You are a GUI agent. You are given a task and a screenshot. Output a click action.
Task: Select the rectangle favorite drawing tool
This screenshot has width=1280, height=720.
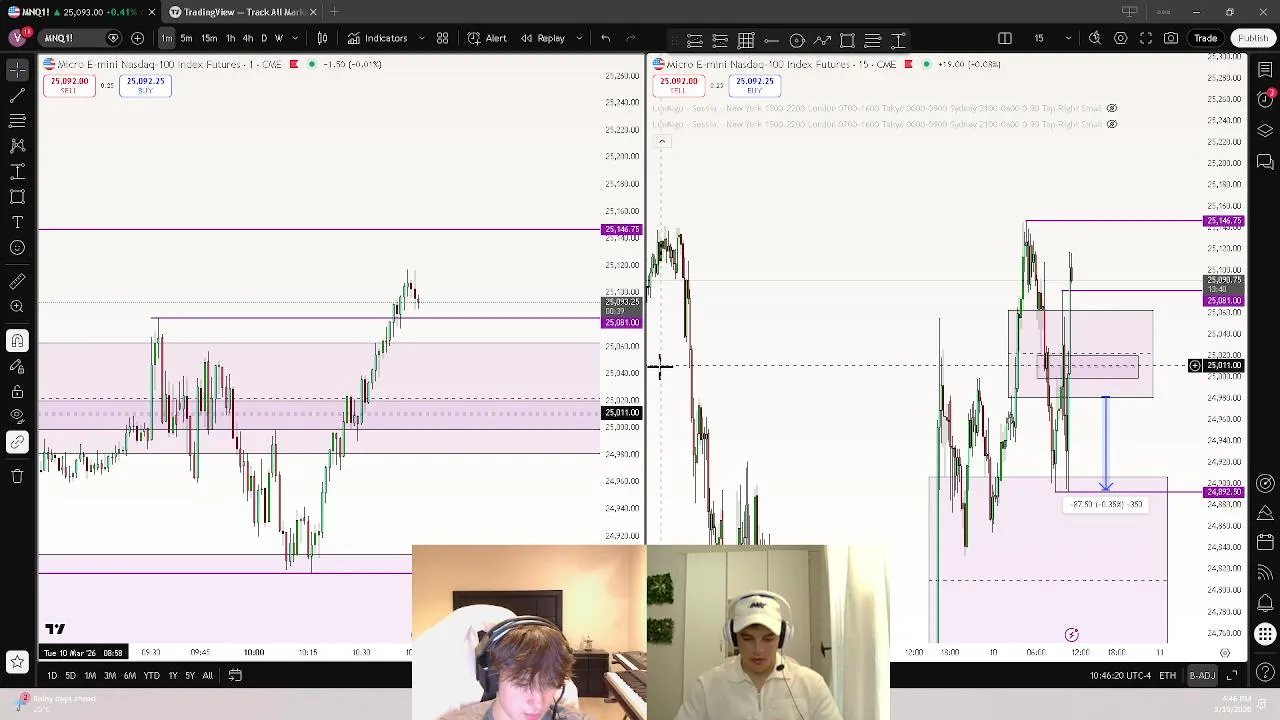(847, 41)
